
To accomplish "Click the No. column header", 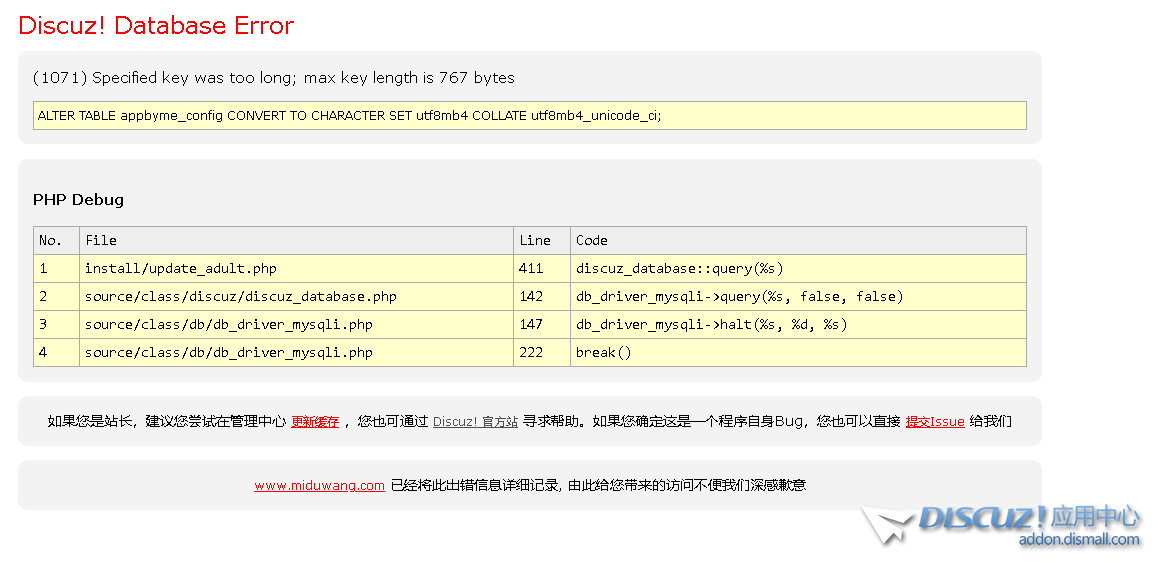I will [56, 241].
